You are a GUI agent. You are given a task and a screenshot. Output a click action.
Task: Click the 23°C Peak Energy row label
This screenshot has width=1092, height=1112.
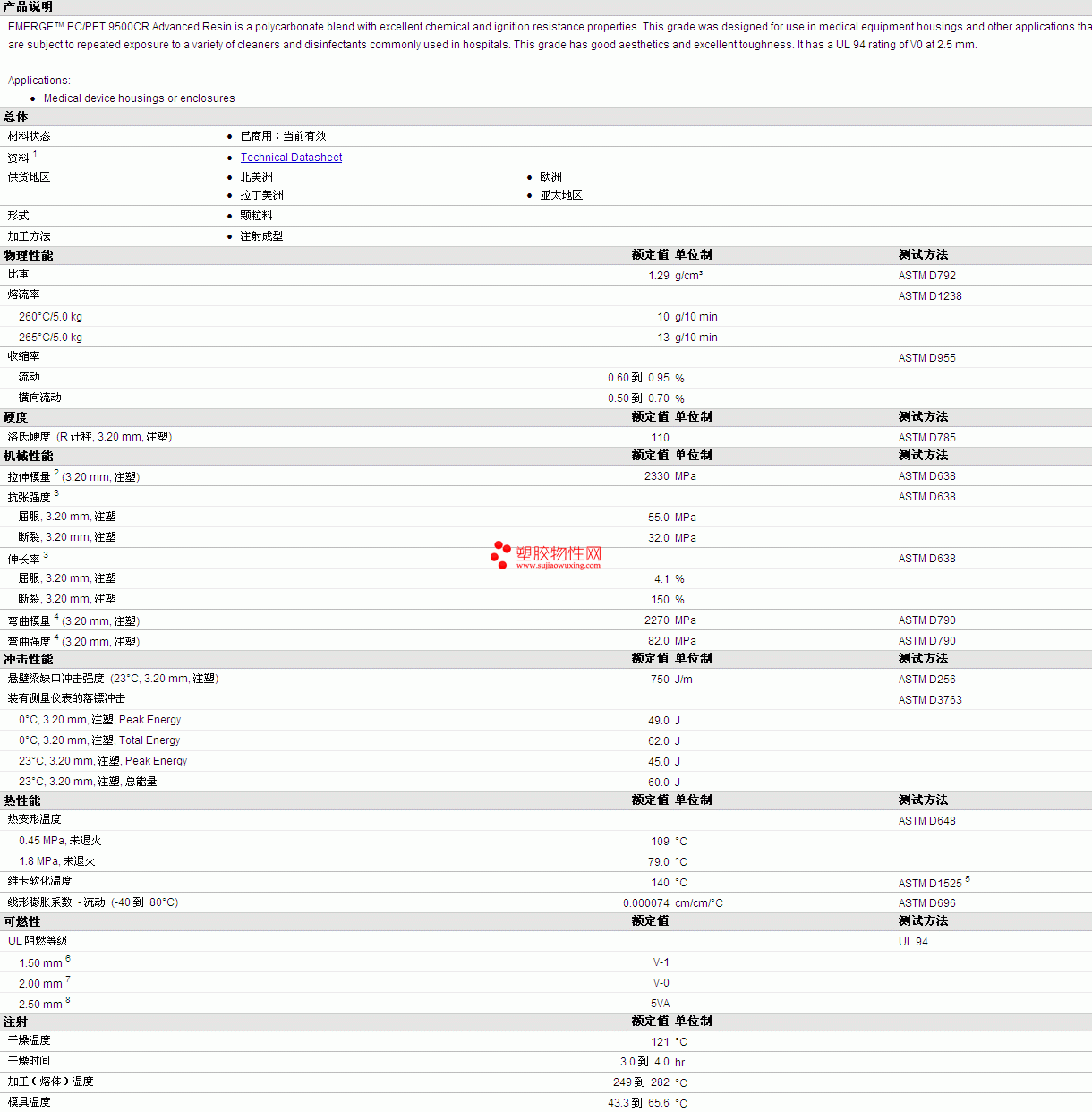tap(103, 761)
